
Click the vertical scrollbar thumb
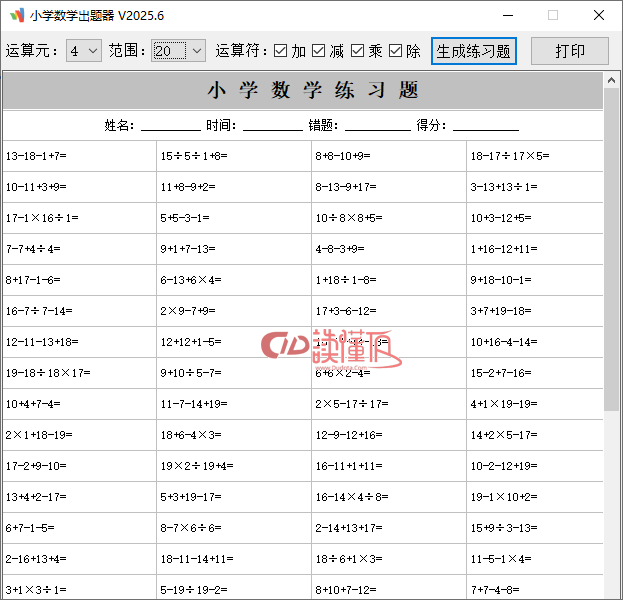click(x=611, y=250)
